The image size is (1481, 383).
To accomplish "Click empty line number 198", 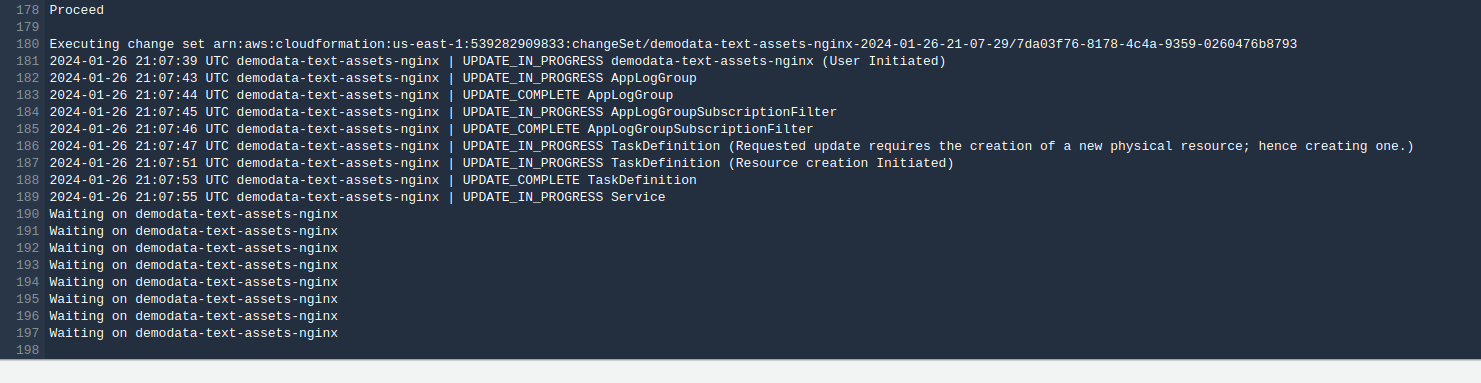I will (x=29, y=350).
